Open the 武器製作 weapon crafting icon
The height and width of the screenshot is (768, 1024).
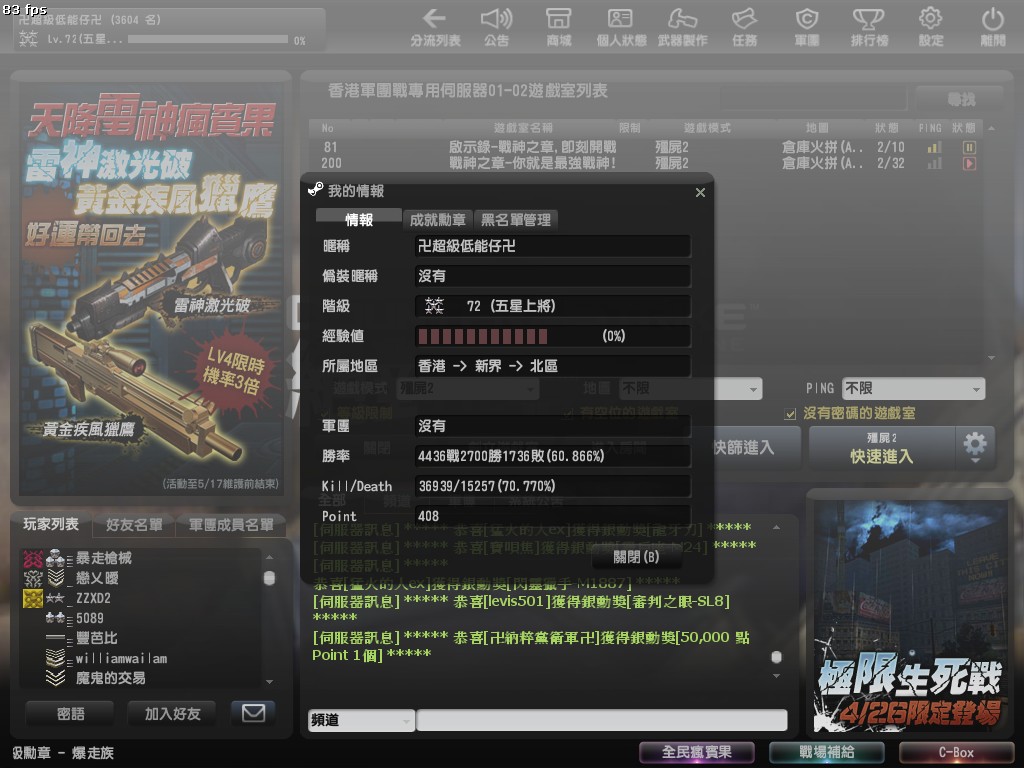(x=682, y=19)
